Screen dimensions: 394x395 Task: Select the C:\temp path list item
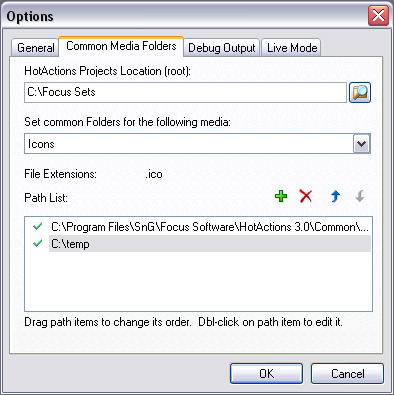coord(210,244)
